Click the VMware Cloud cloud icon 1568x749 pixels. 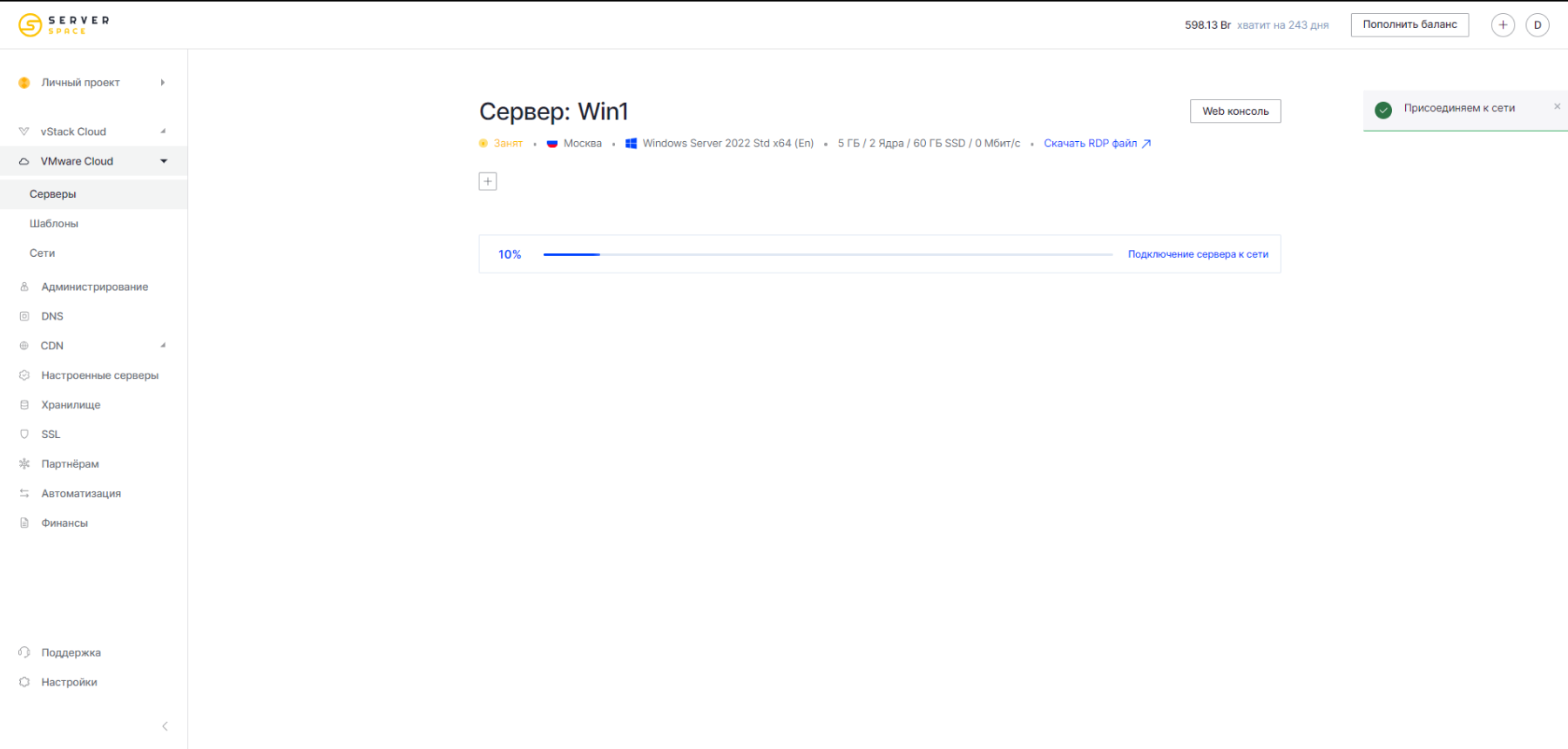click(x=24, y=161)
